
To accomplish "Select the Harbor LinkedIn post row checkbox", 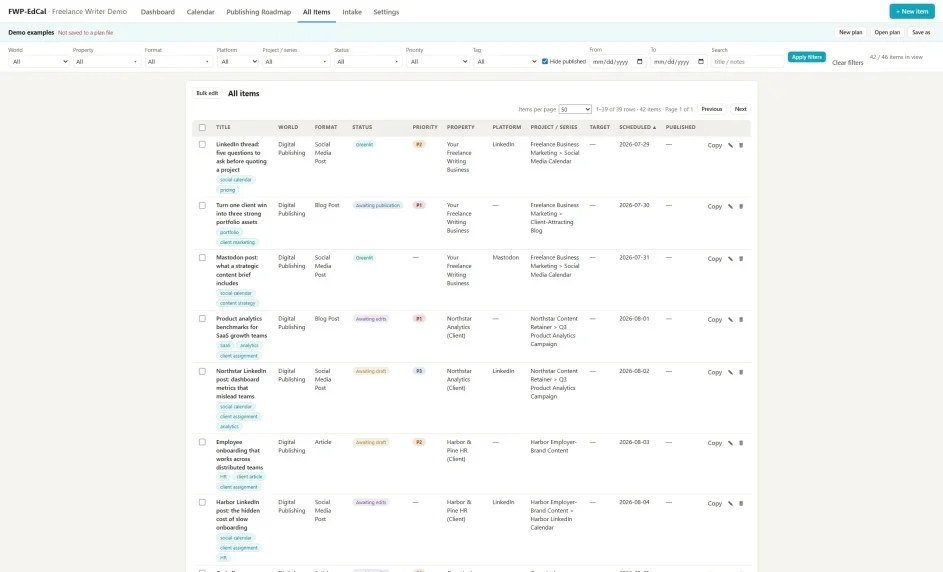I will pyautogui.click(x=202, y=502).
